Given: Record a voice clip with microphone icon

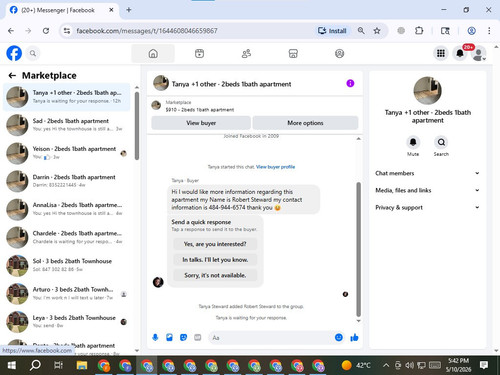Looking at the screenshot, I should point(155,338).
